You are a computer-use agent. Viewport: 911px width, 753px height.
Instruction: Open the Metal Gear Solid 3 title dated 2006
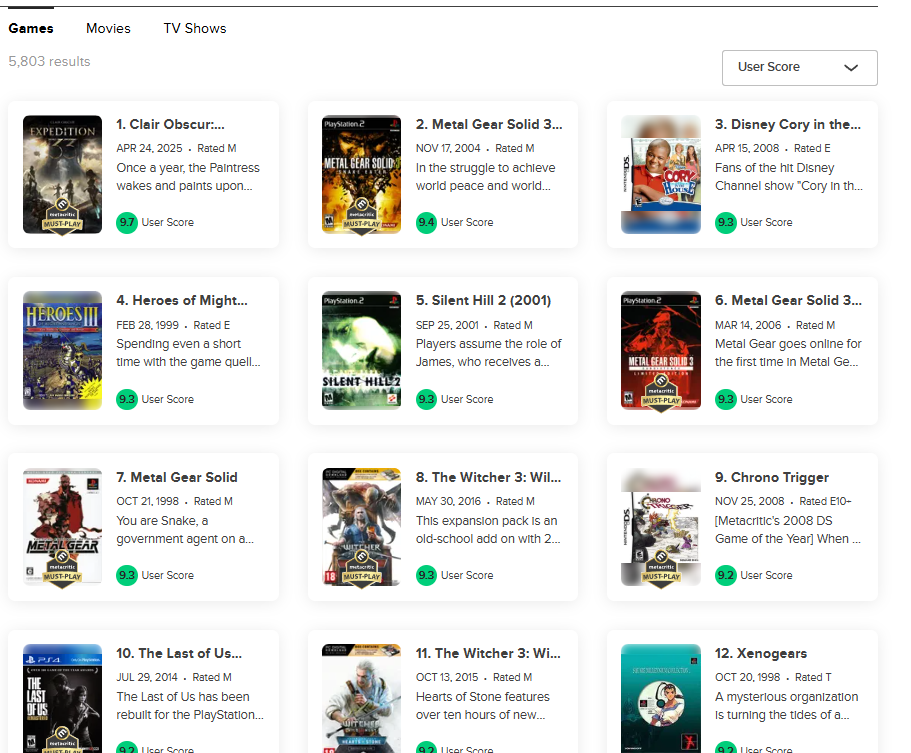tap(788, 300)
